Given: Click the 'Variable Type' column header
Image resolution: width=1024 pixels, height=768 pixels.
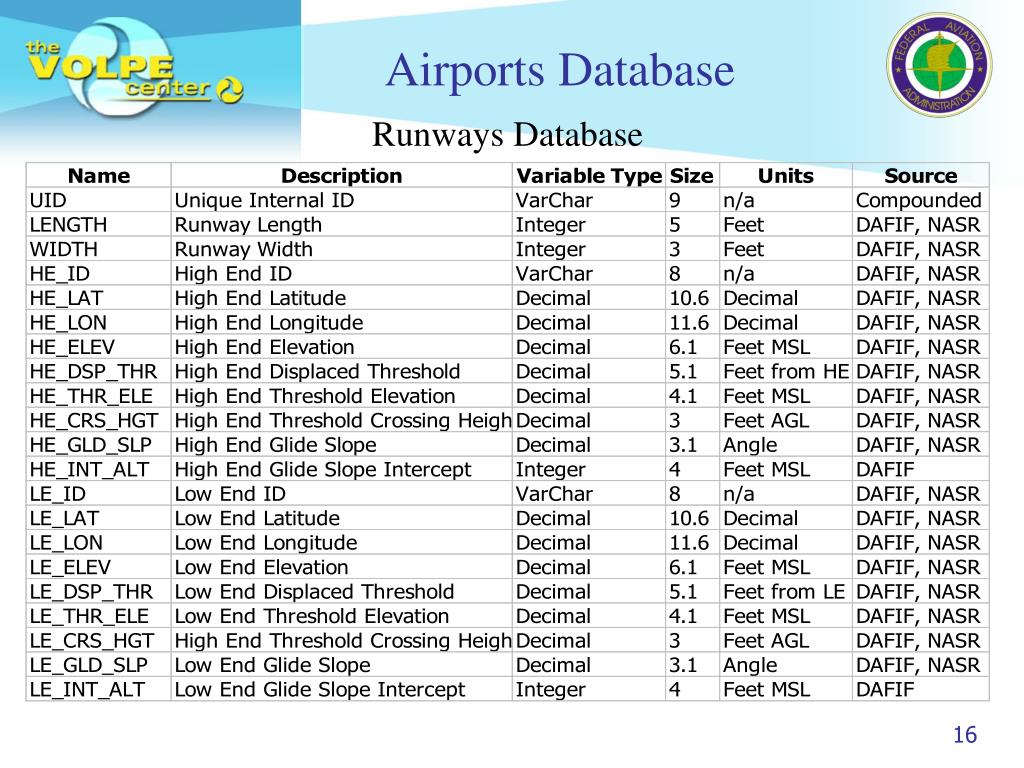Looking at the screenshot, I should (589, 176).
